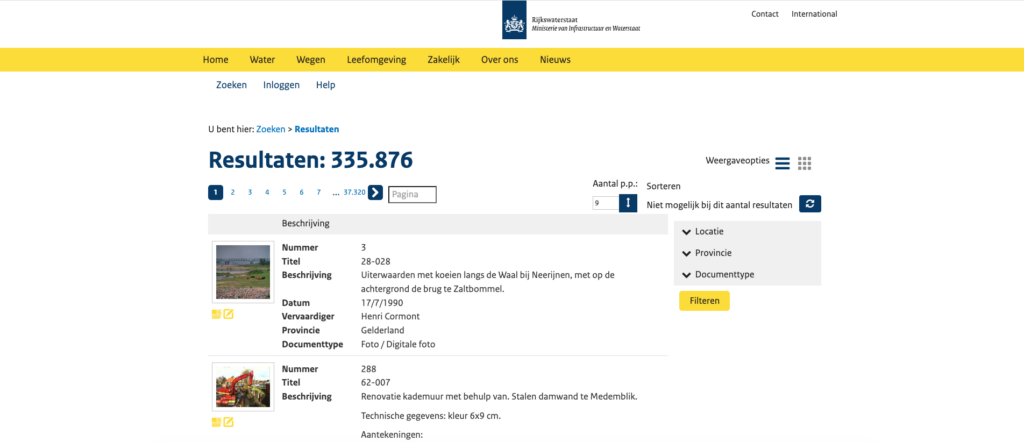Go to results page 5

click(284, 192)
